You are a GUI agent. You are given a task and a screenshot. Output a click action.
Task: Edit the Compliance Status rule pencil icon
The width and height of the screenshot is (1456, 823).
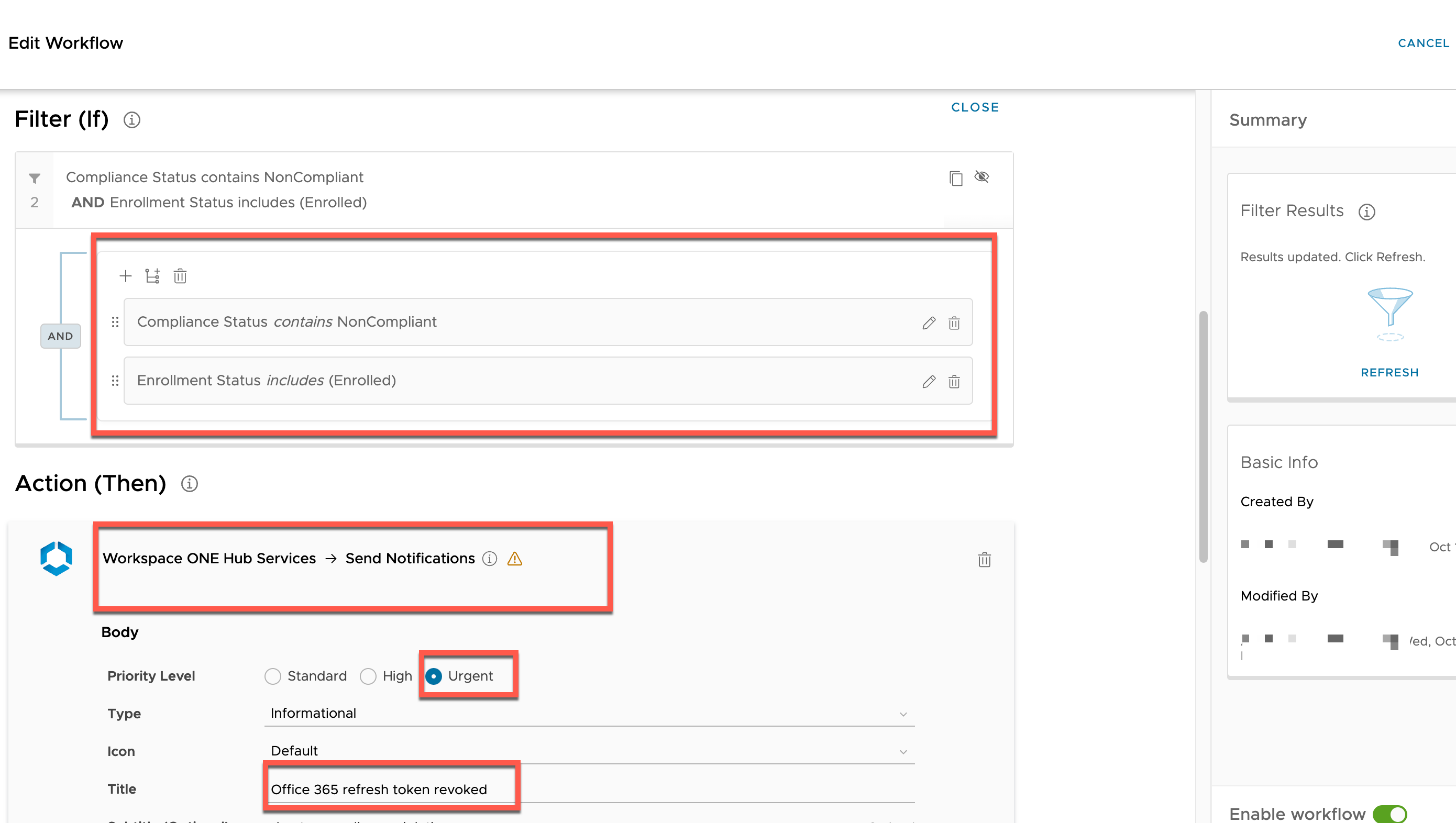[929, 322]
